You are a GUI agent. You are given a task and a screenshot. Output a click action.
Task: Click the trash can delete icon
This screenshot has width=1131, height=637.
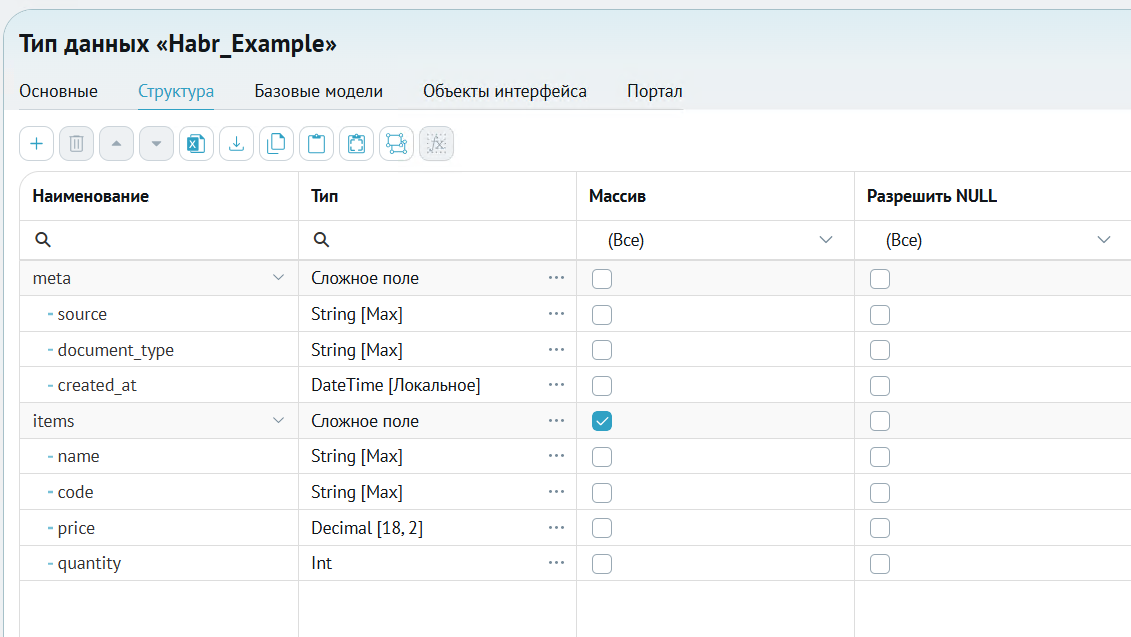pyautogui.click(x=76, y=144)
